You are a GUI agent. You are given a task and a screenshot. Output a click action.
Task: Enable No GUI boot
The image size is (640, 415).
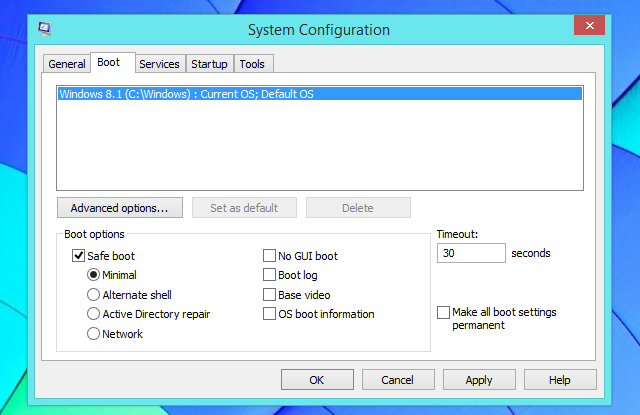coord(269,256)
